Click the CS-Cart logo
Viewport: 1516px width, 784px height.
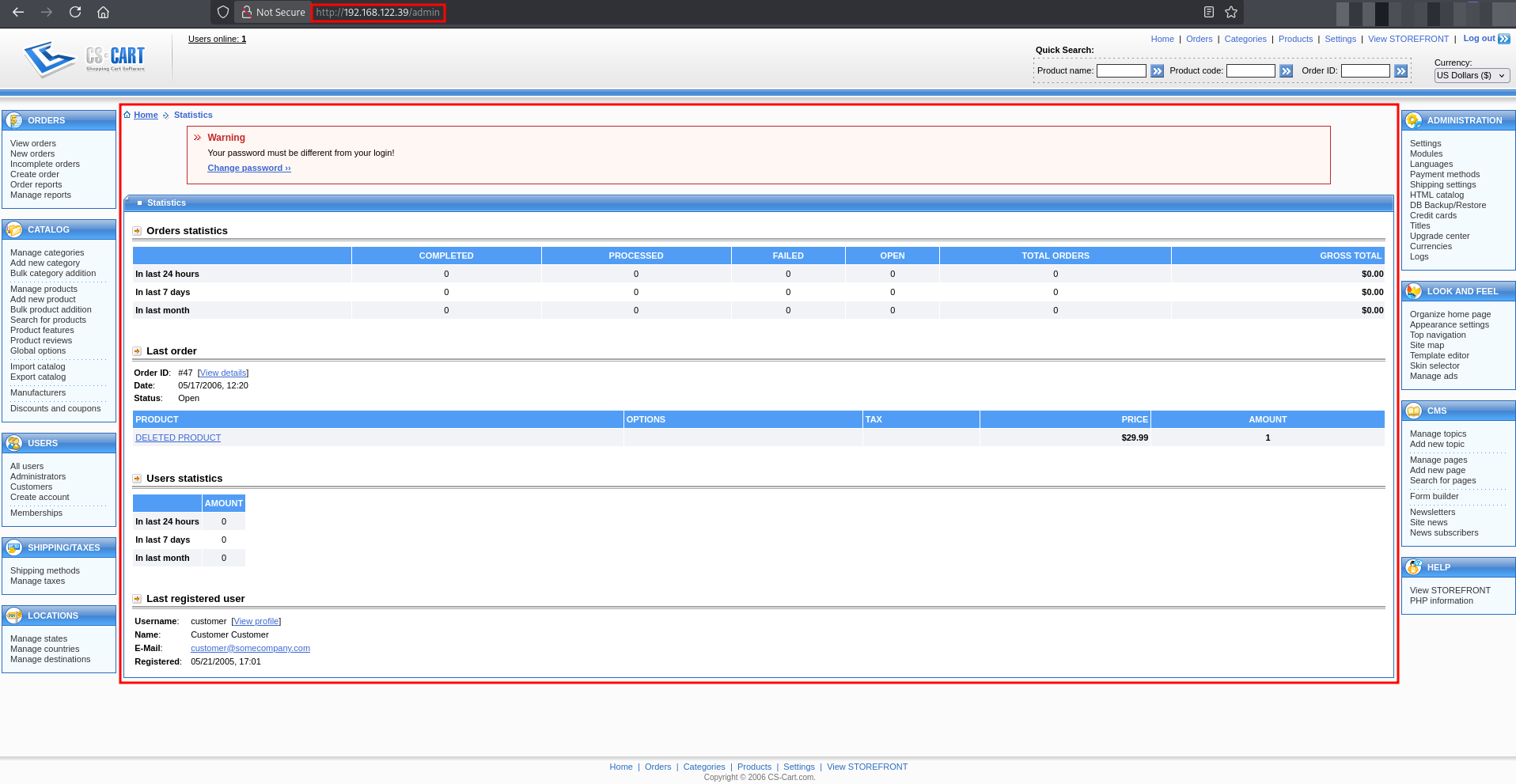point(85,59)
